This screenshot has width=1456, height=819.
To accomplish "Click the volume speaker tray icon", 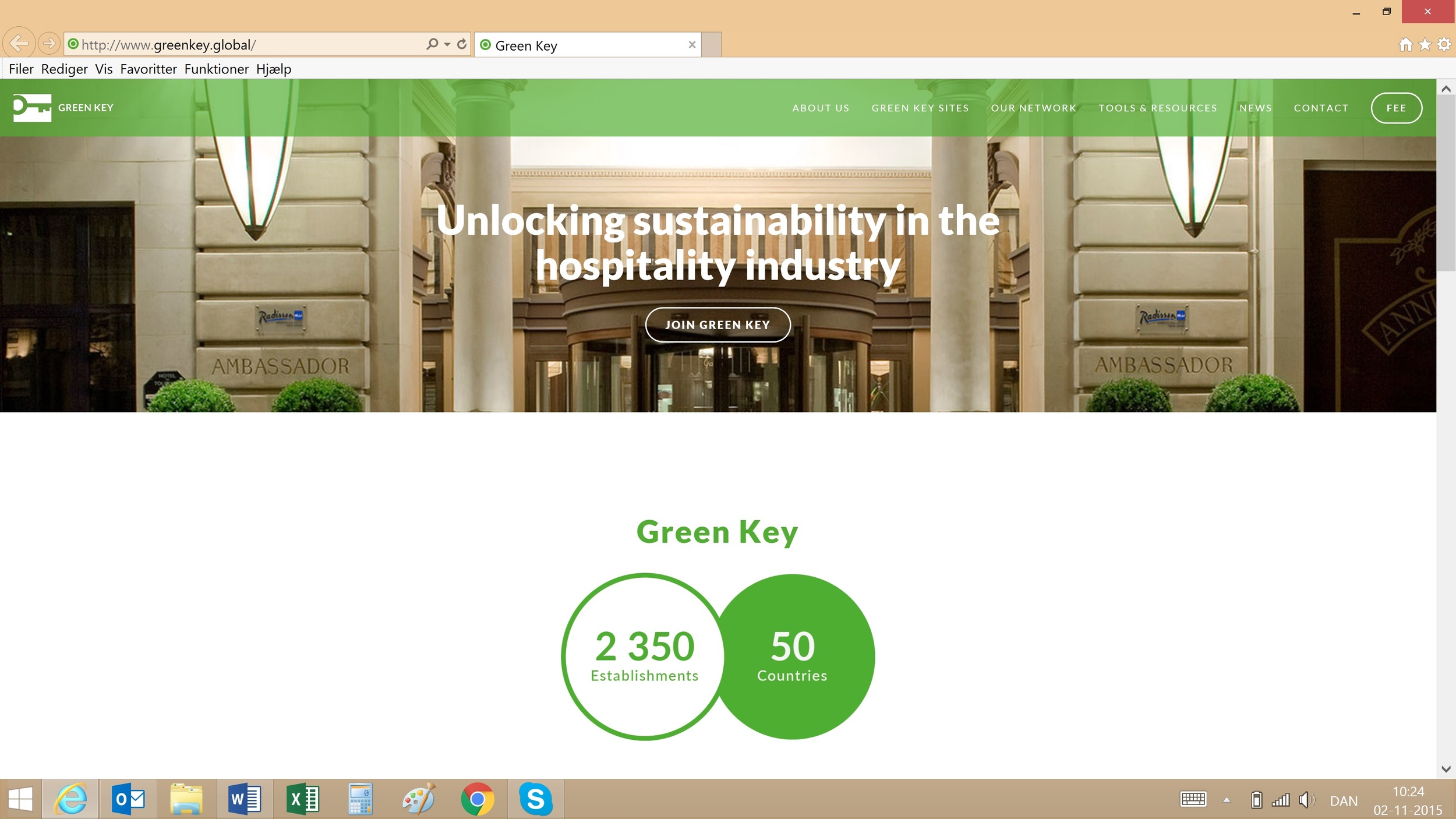I will (x=1306, y=800).
